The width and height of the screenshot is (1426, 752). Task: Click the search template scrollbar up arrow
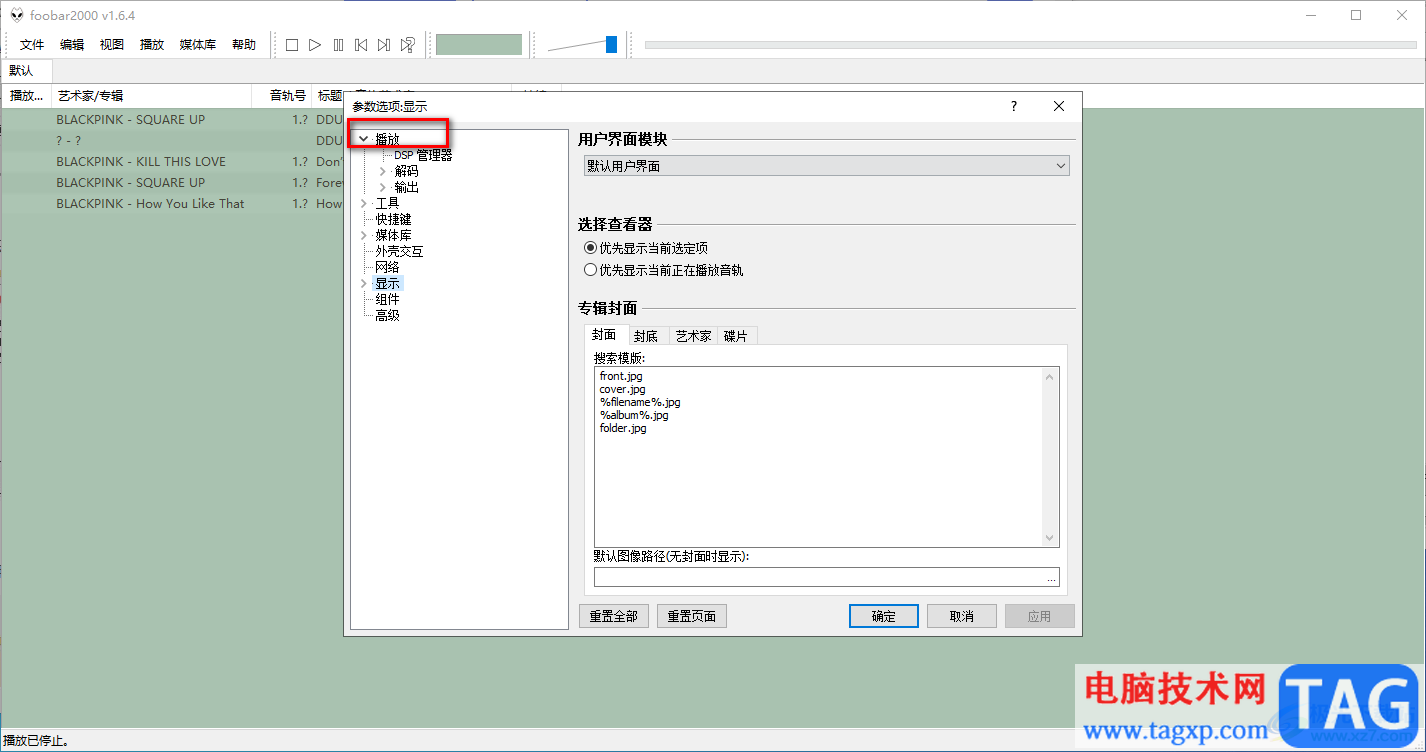click(1050, 376)
